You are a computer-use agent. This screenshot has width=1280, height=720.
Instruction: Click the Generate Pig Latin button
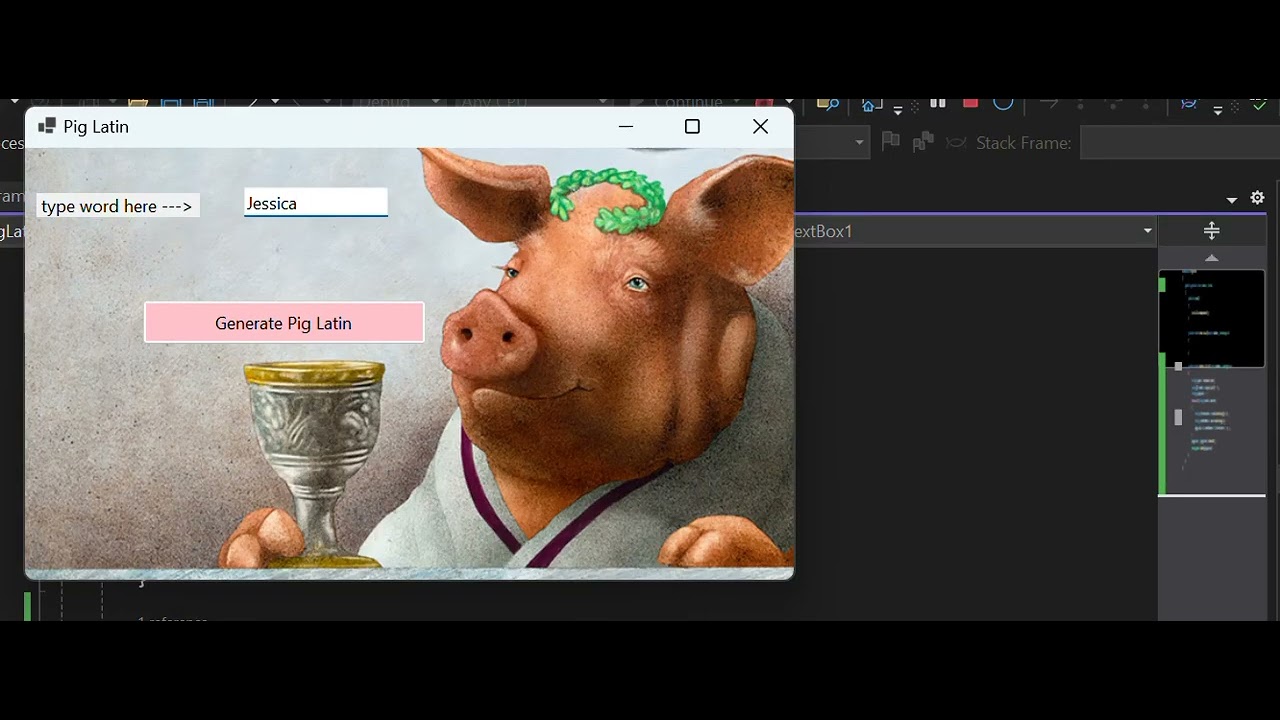[284, 323]
